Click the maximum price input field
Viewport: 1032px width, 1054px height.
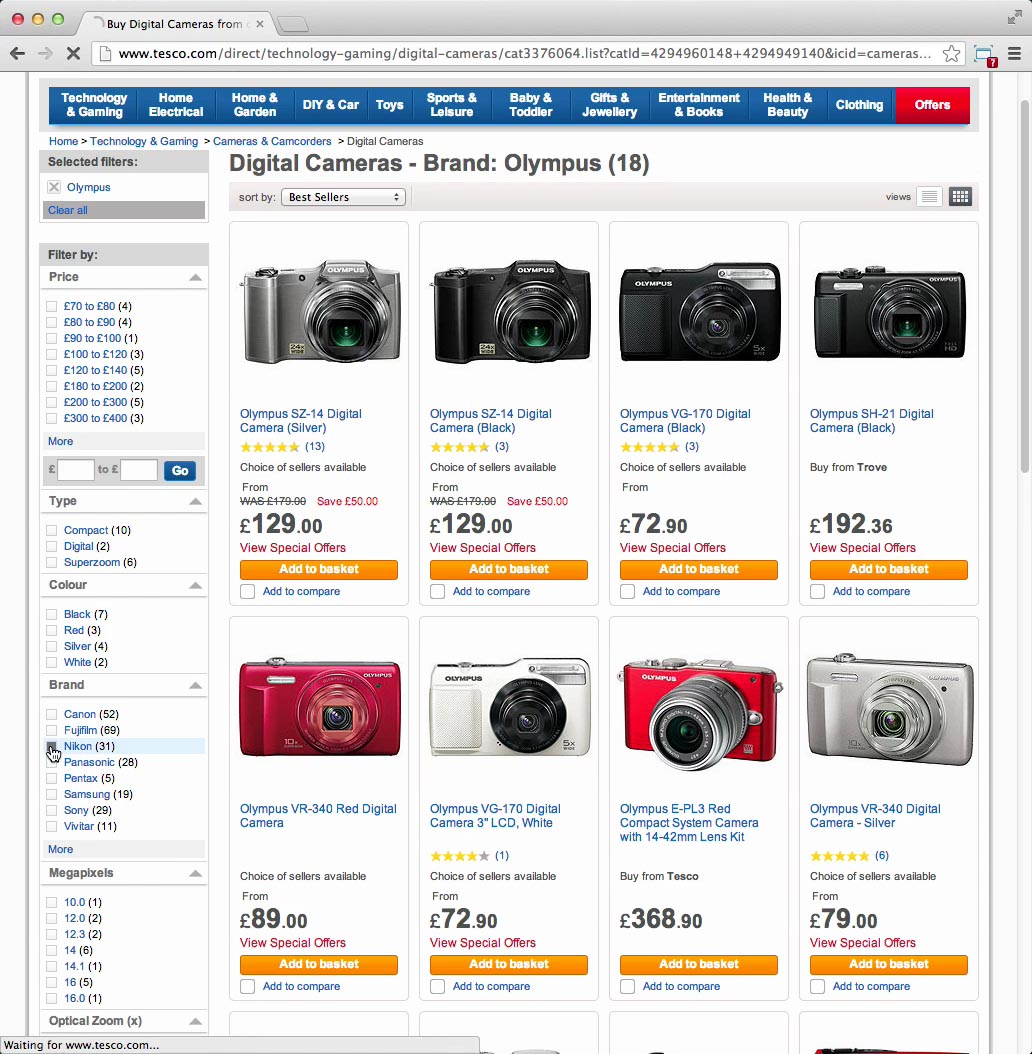click(139, 470)
